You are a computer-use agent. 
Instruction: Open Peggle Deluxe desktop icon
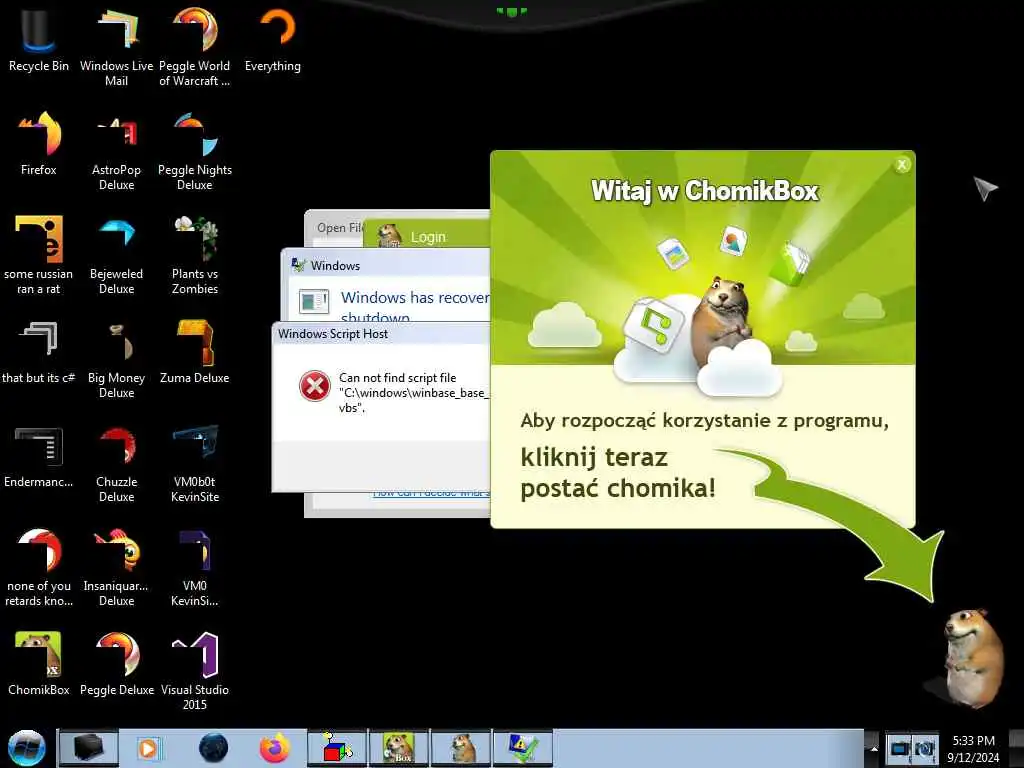click(x=116, y=664)
